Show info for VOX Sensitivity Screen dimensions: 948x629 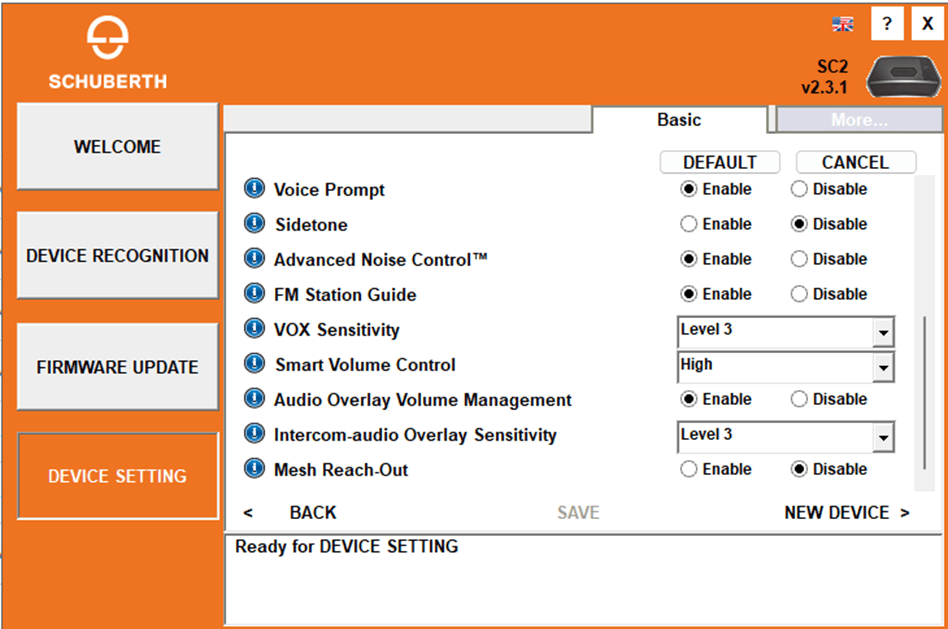pyautogui.click(x=255, y=329)
